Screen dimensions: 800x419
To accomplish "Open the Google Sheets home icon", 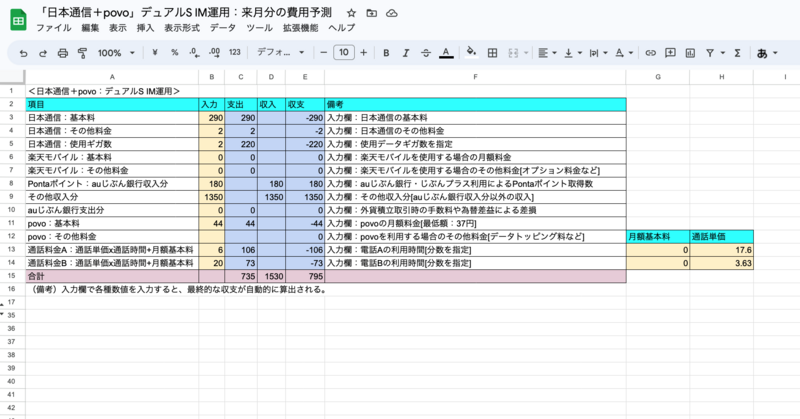I will point(18,20).
